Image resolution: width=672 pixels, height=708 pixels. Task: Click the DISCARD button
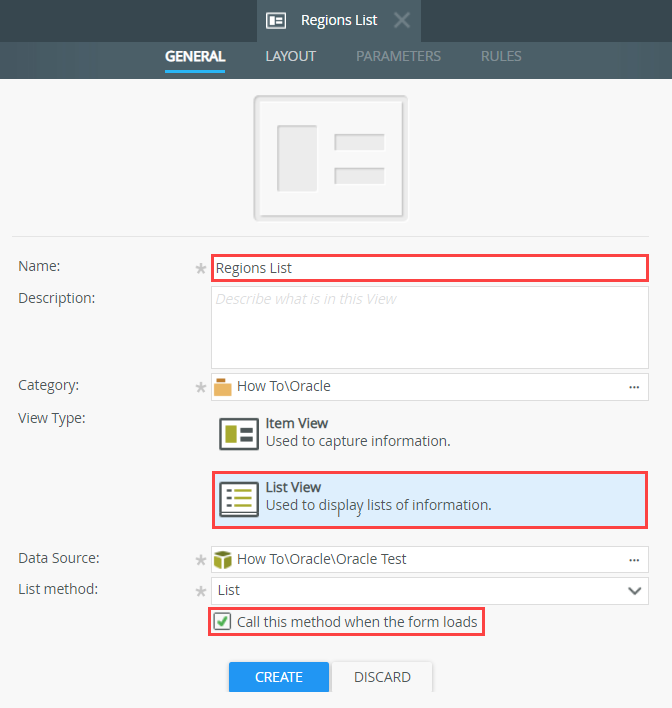click(382, 677)
